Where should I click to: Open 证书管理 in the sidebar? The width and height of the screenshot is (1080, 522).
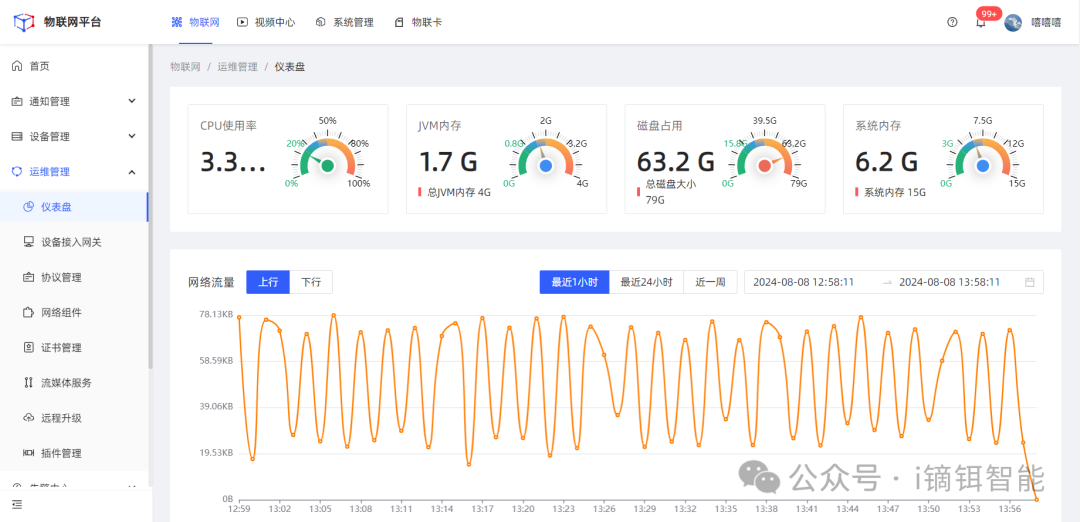[x=60, y=348]
